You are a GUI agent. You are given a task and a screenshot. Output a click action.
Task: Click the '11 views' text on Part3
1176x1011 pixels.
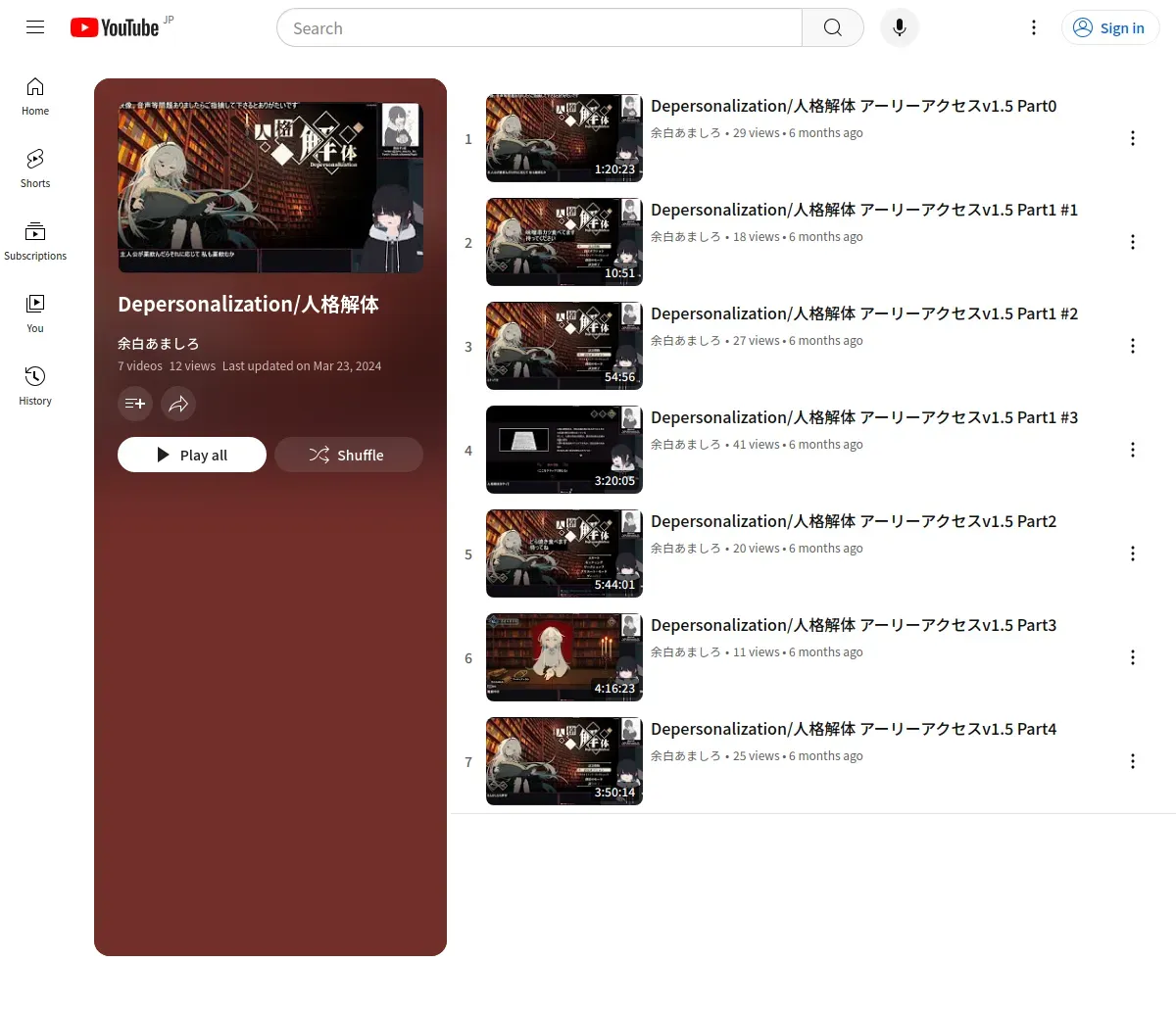point(757,652)
